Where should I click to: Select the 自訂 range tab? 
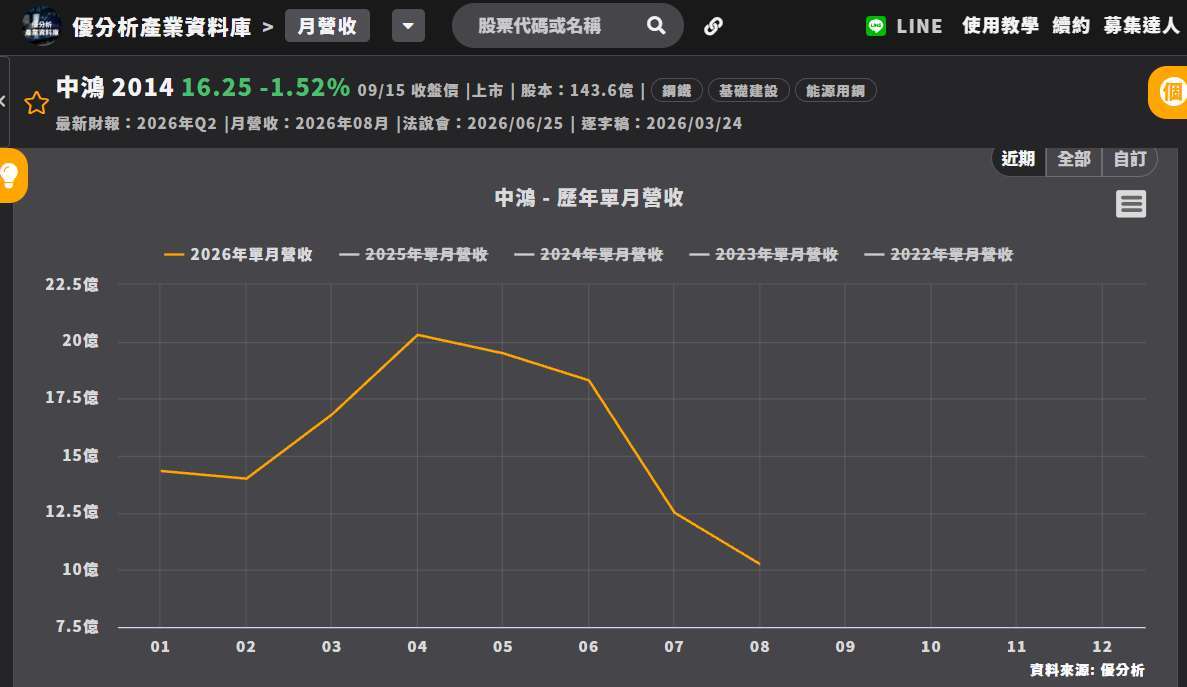pyautogui.click(x=1129, y=159)
